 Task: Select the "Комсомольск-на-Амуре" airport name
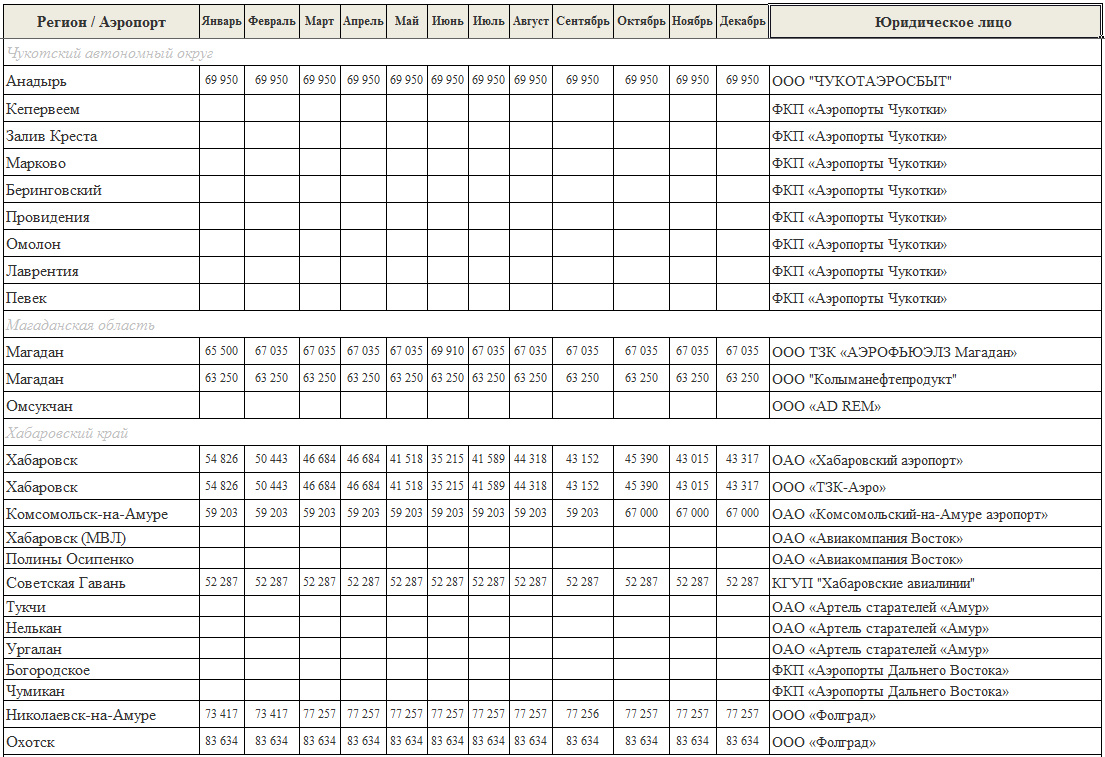(87, 514)
